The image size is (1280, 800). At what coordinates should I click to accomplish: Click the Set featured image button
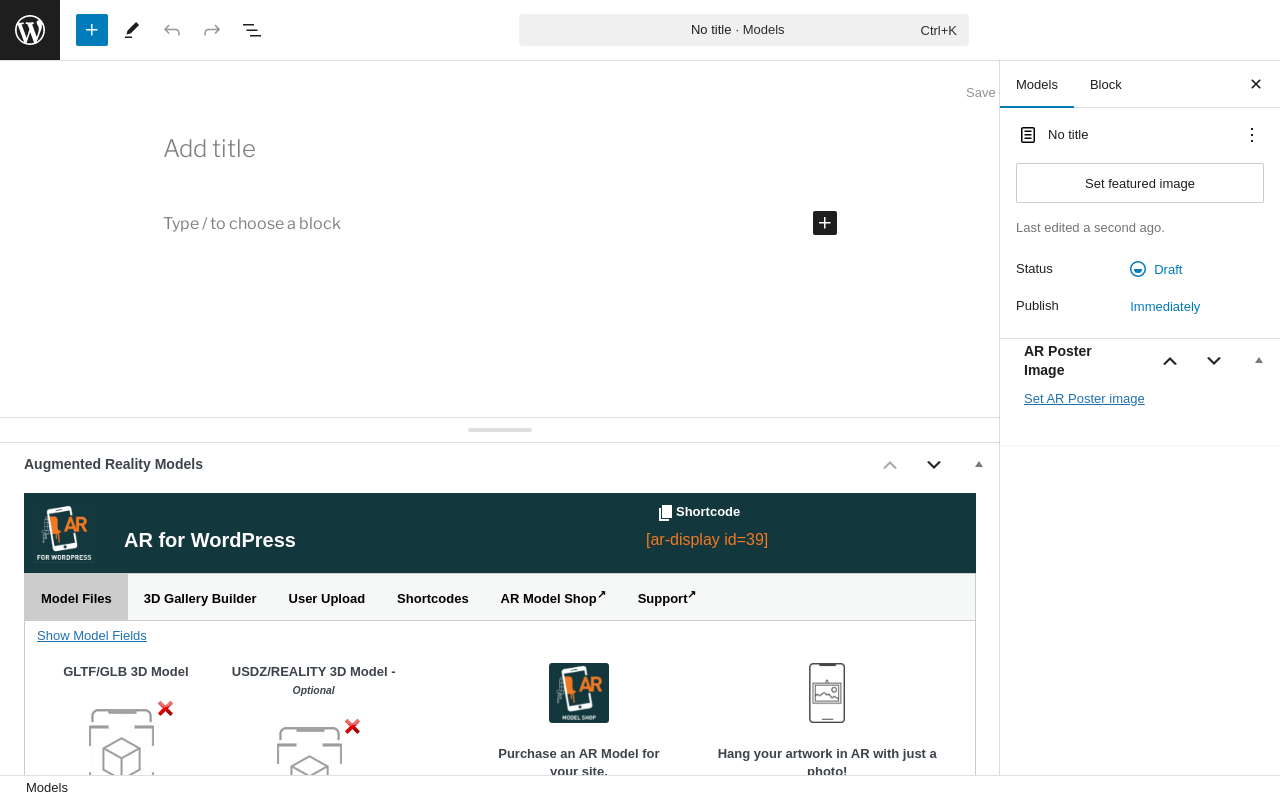click(1140, 183)
